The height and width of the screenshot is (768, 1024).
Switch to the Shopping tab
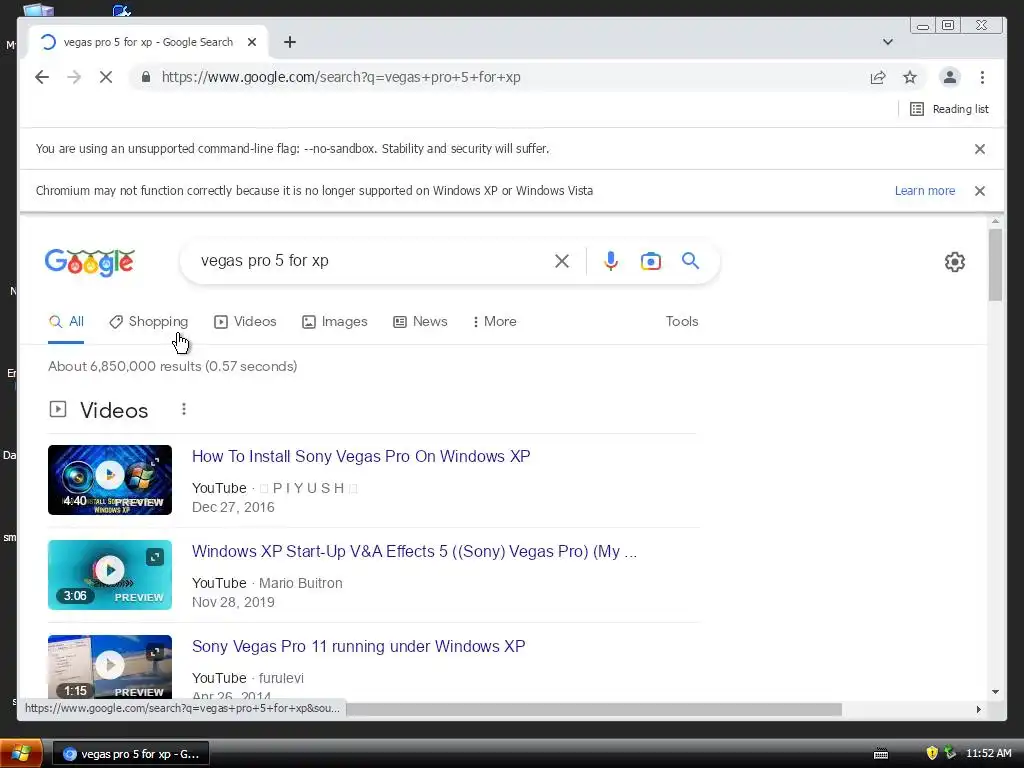coord(149,321)
